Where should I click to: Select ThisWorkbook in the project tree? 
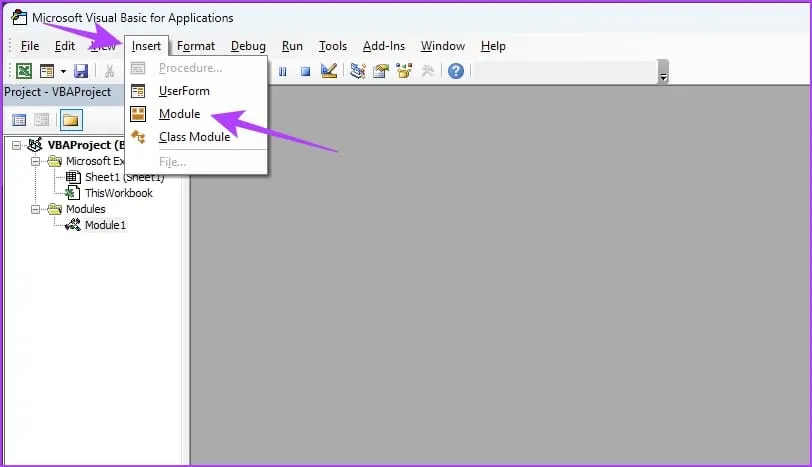pos(118,193)
